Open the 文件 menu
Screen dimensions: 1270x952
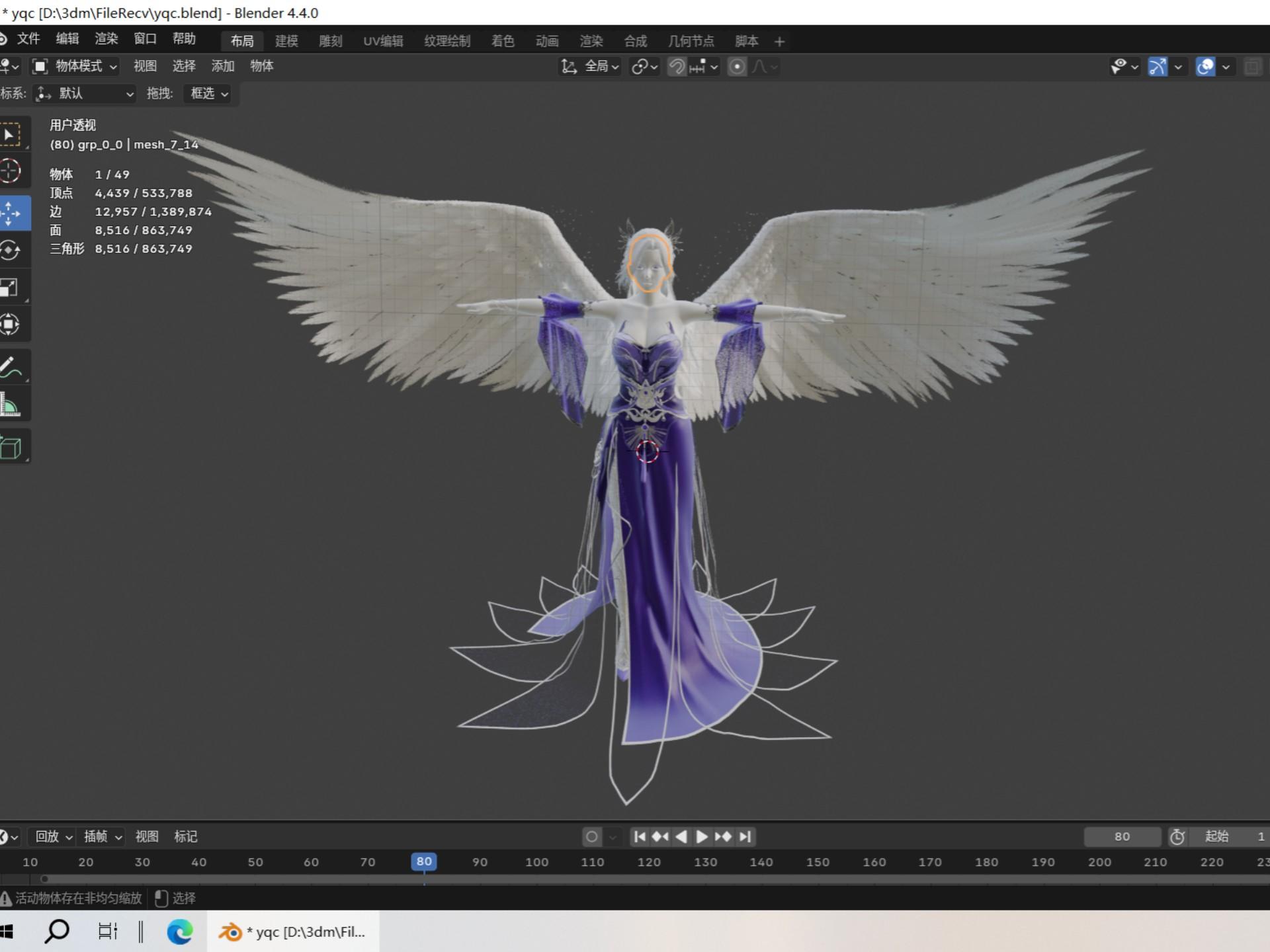pyautogui.click(x=28, y=39)
